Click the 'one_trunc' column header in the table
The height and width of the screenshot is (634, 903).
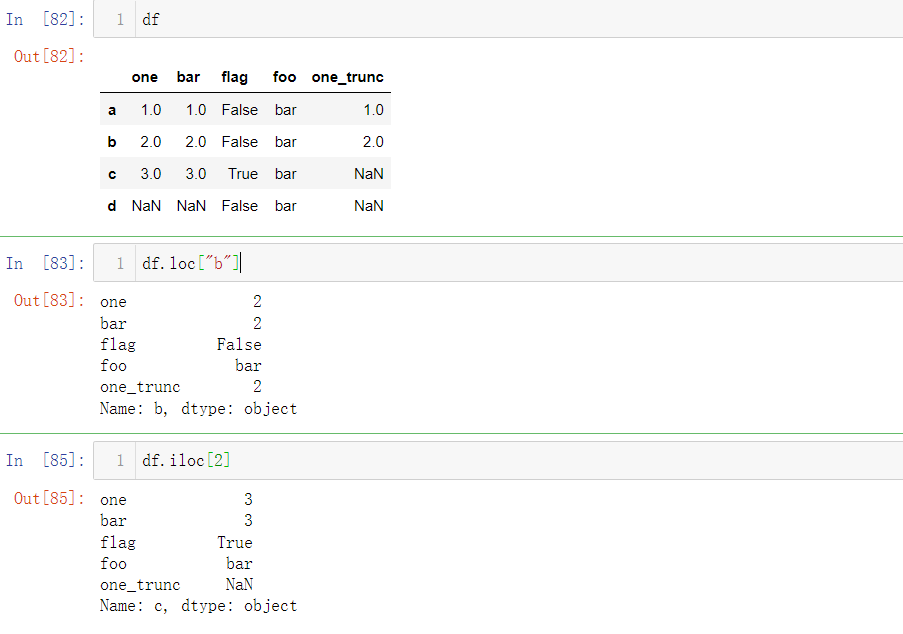(x=348, y=77)
